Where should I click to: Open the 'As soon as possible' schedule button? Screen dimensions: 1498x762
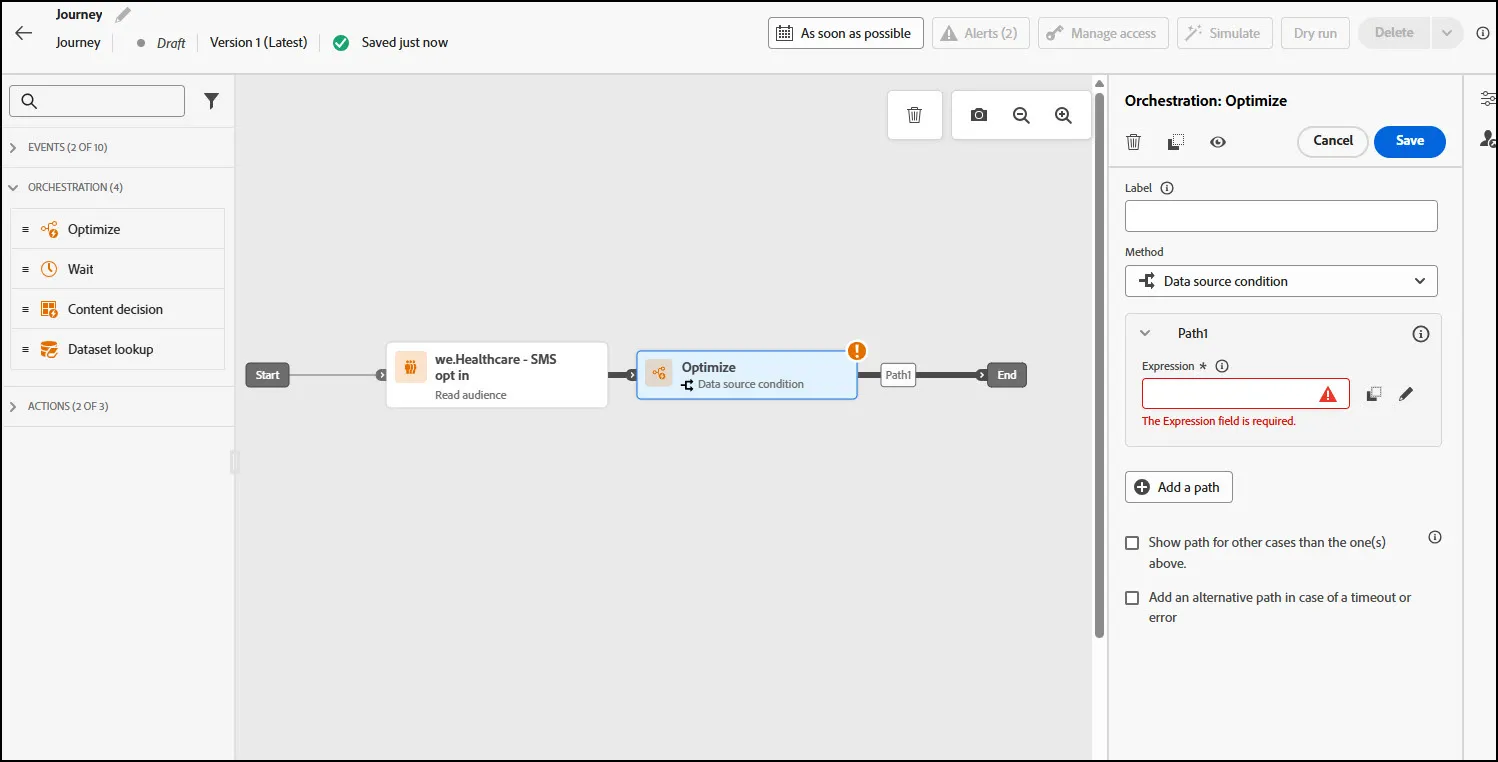pyautogui.click(x=846, y=33)
